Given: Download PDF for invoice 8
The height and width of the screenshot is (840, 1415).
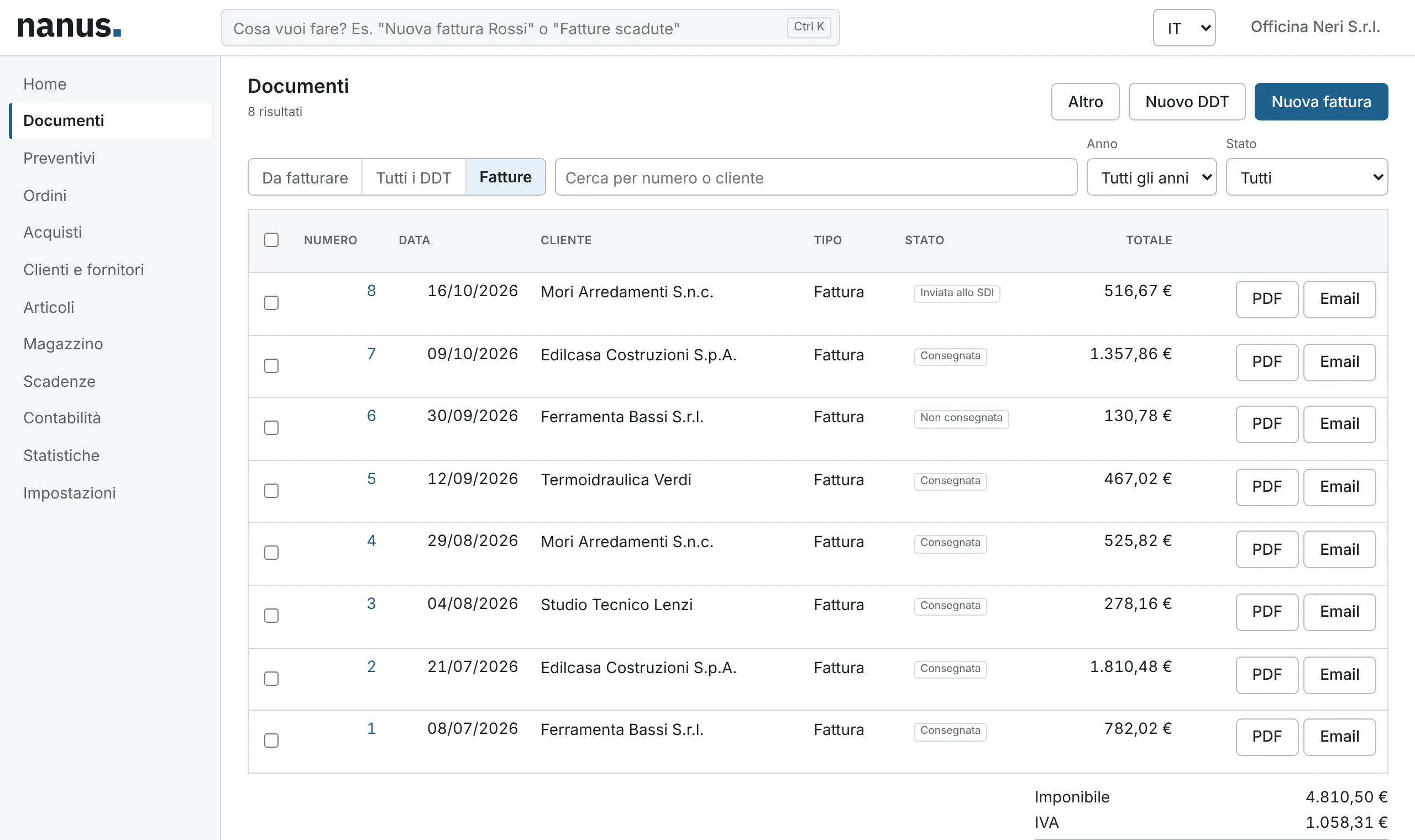Looking at the screenshot, I should (1267, 299).
